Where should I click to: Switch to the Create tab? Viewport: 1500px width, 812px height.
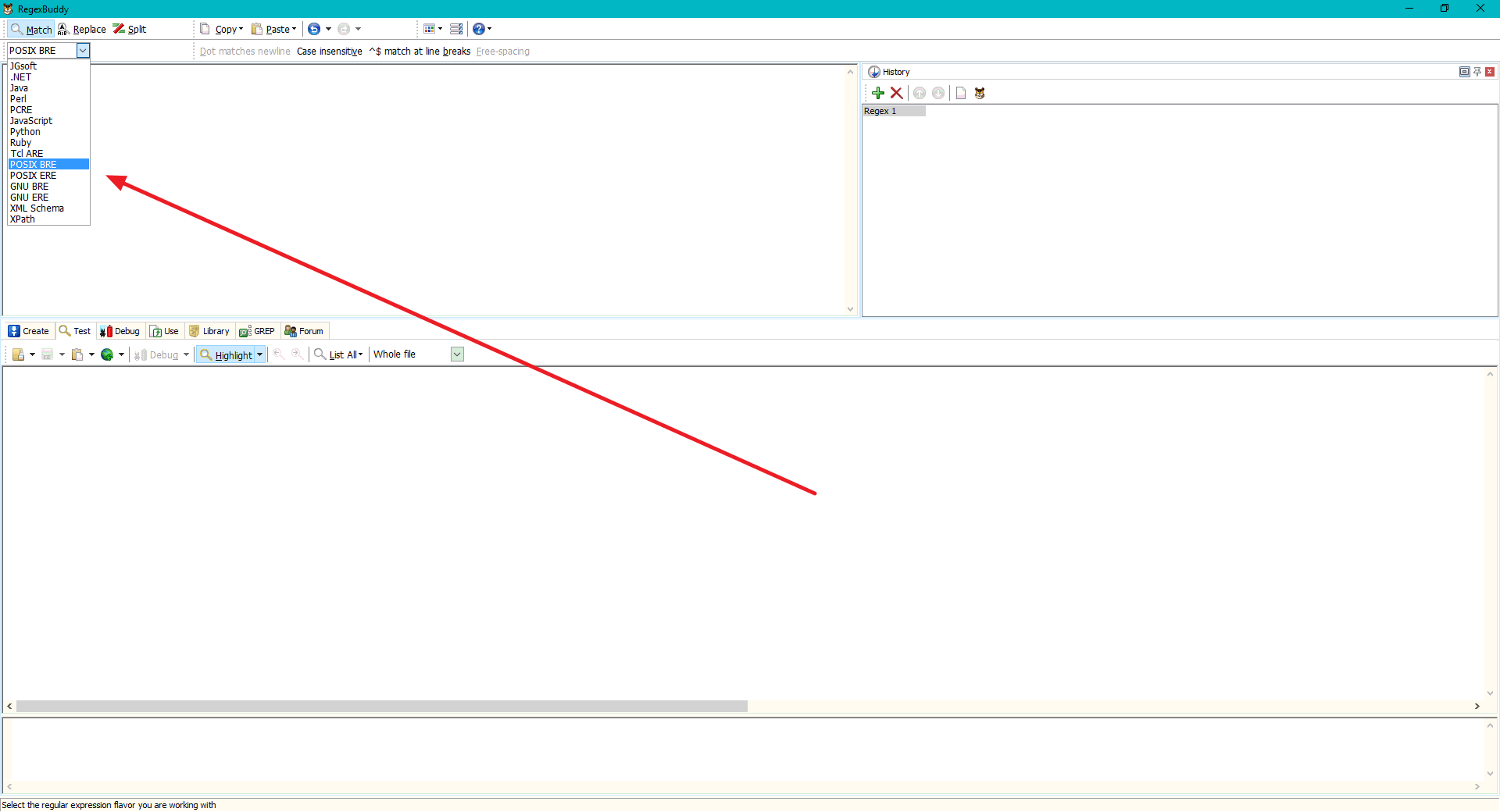(x=29, y=331)
